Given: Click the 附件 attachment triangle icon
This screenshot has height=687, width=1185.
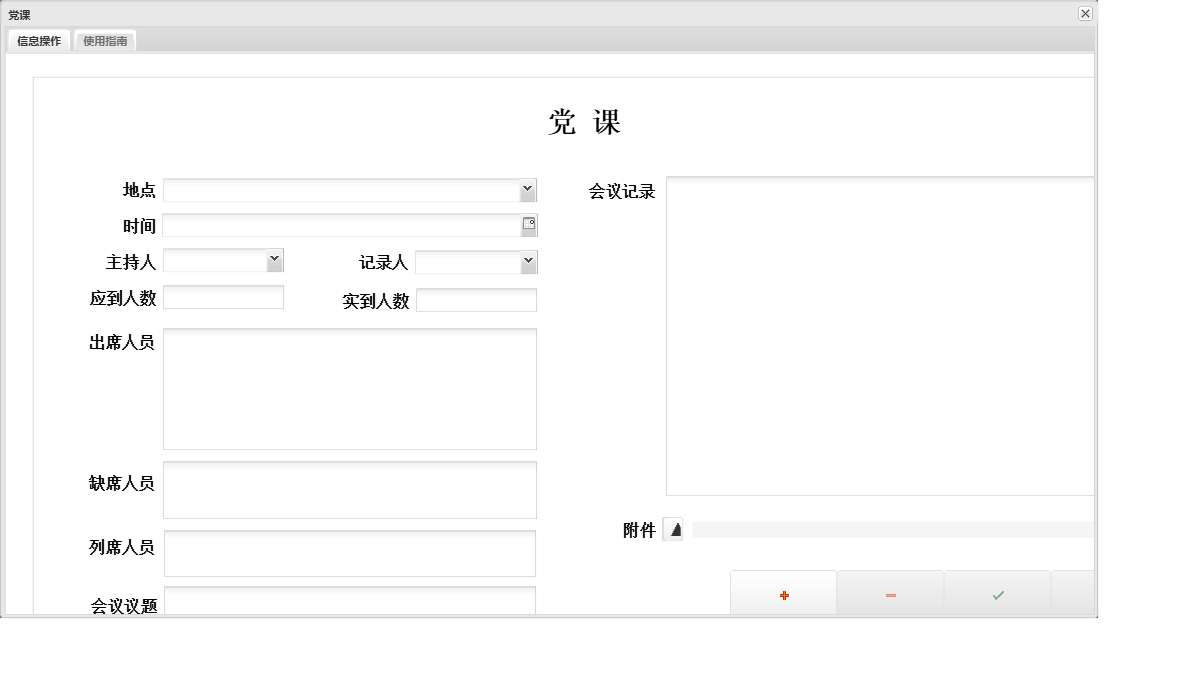Looking at the screenshot, I should click(674, 530).
